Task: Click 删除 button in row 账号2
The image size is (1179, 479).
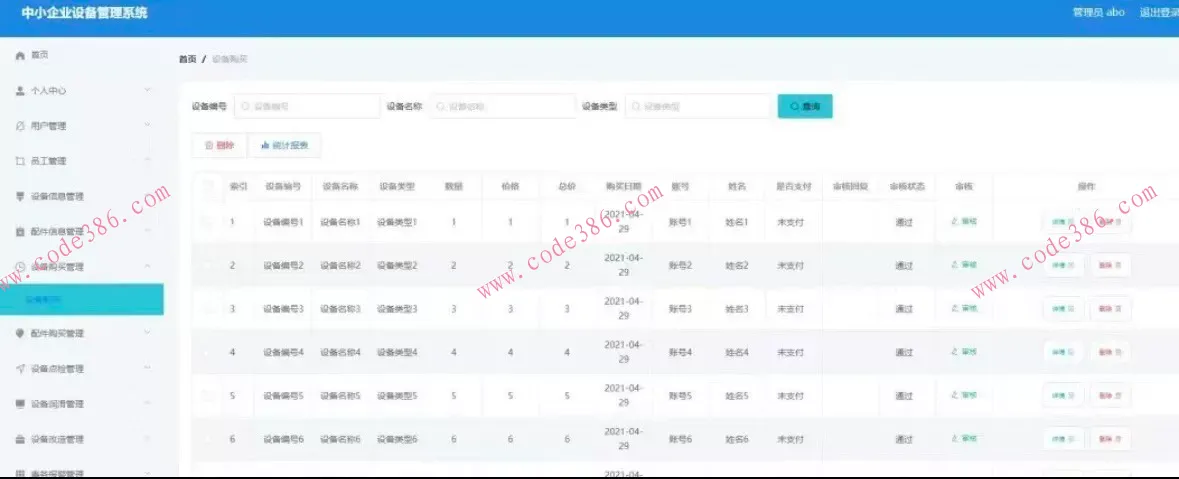Action: click(x=1111, y=265)
